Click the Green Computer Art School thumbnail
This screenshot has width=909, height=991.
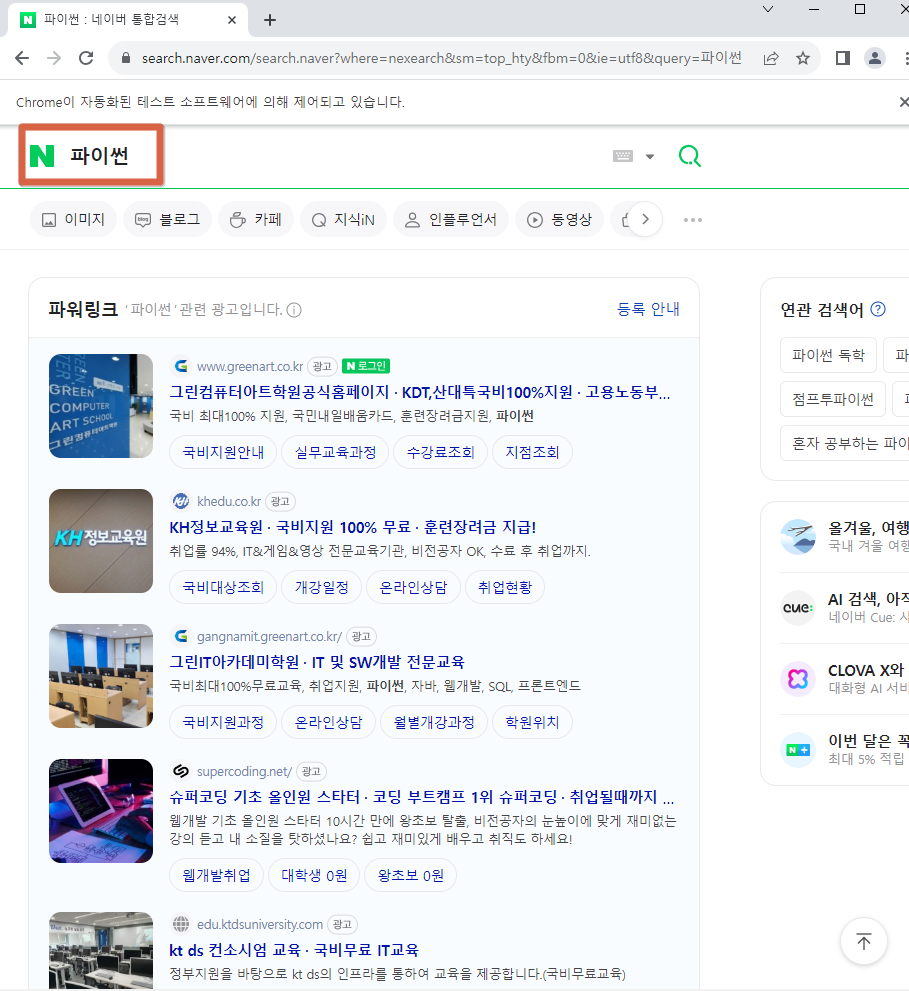(x=101, y=406)
